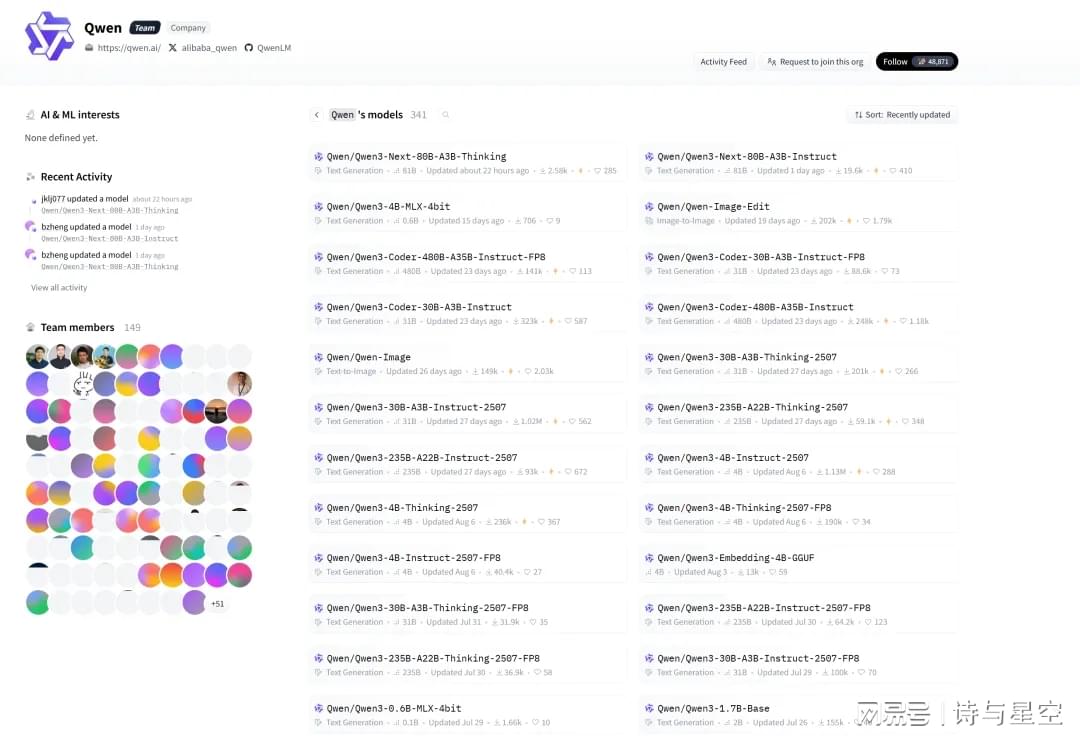Click the like heart on Qwen3-4B-Thinking-2507

pos(541,522)
